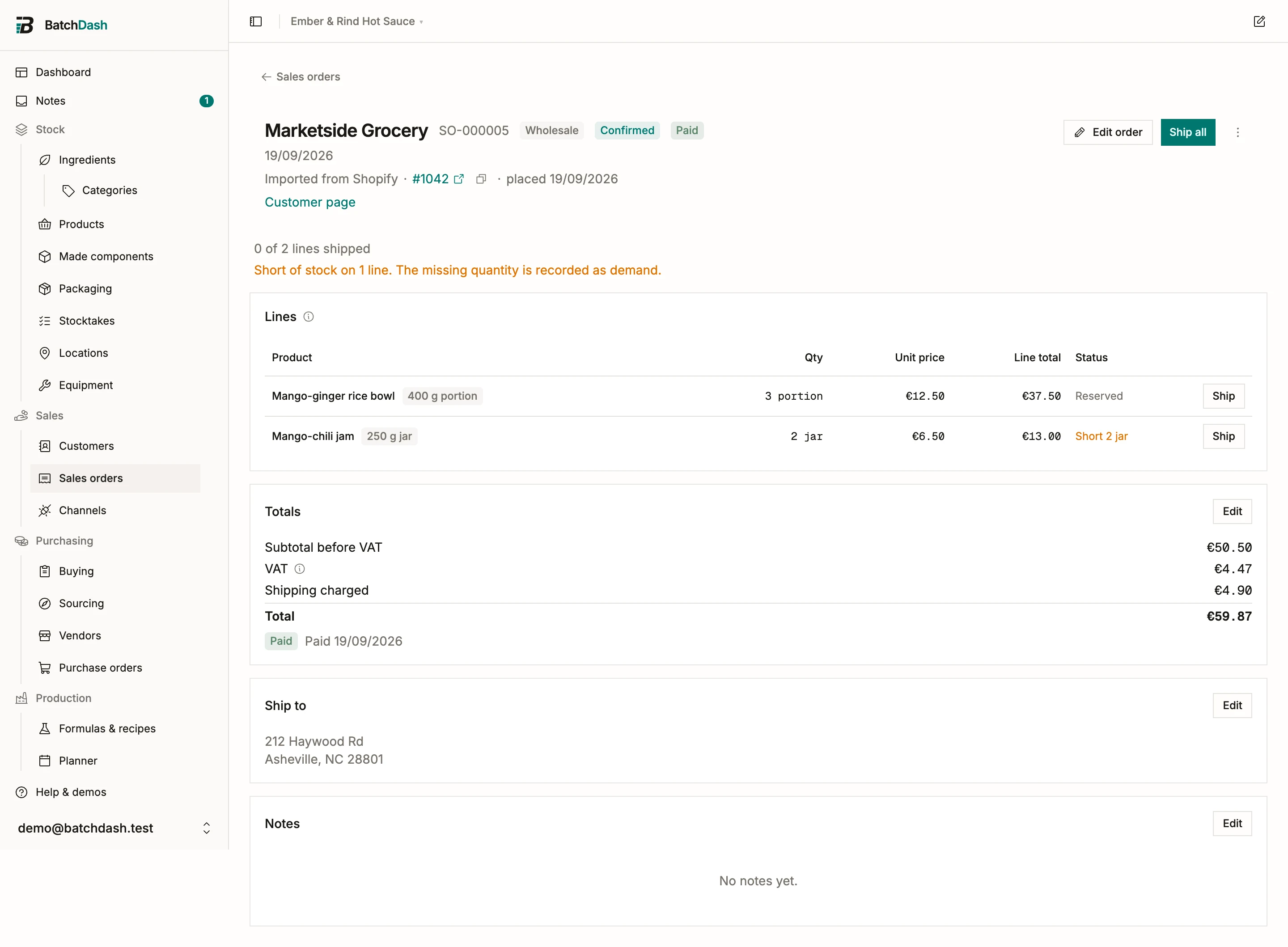Copy the Shopify order number icon
The image size is (1288, 947).
[481, 179]
